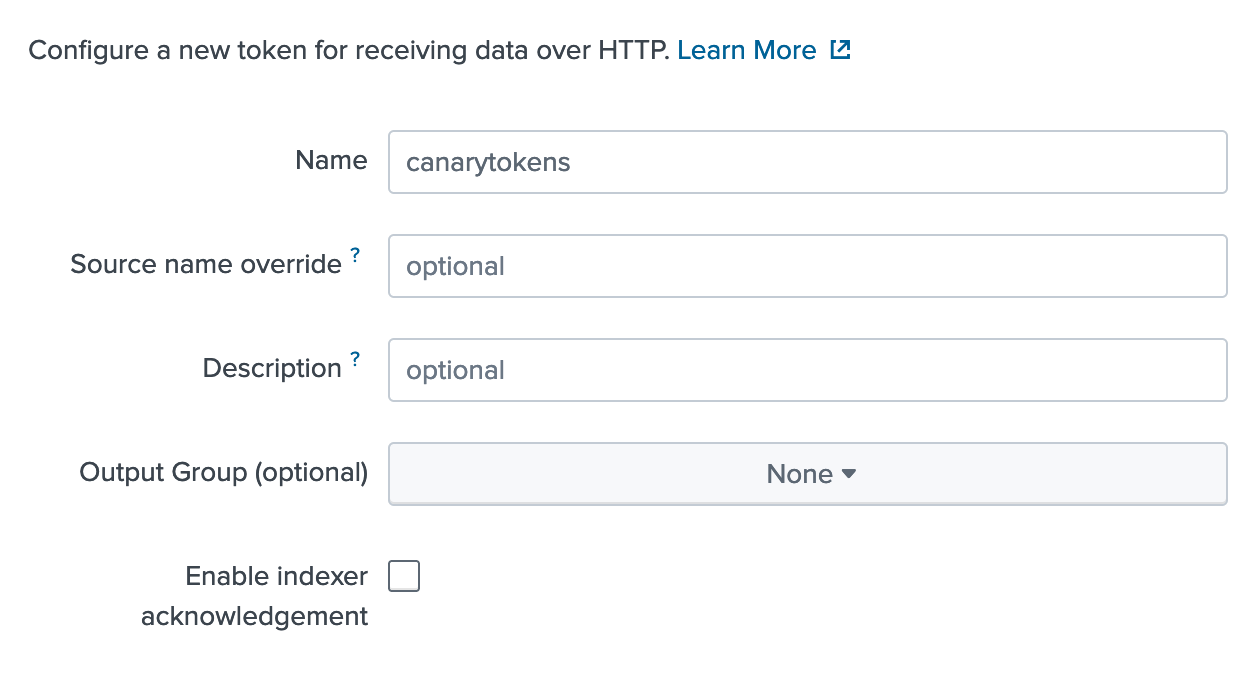Image resolution: width=1246 pixels, height=680 pixels.
Task: Select the Description field placeholder text
Action: click(x=455, y=370)
